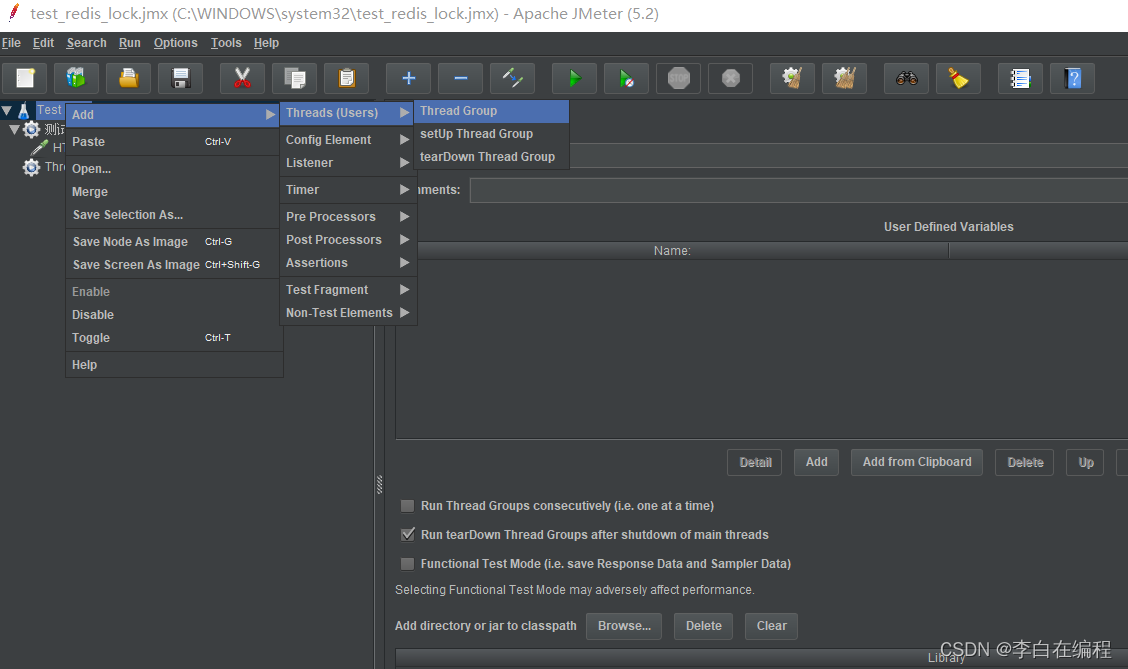The width and height of the screenshot is (1128, 669).
Task: Click the Reset Search broom icon
Action: point(958,78)
